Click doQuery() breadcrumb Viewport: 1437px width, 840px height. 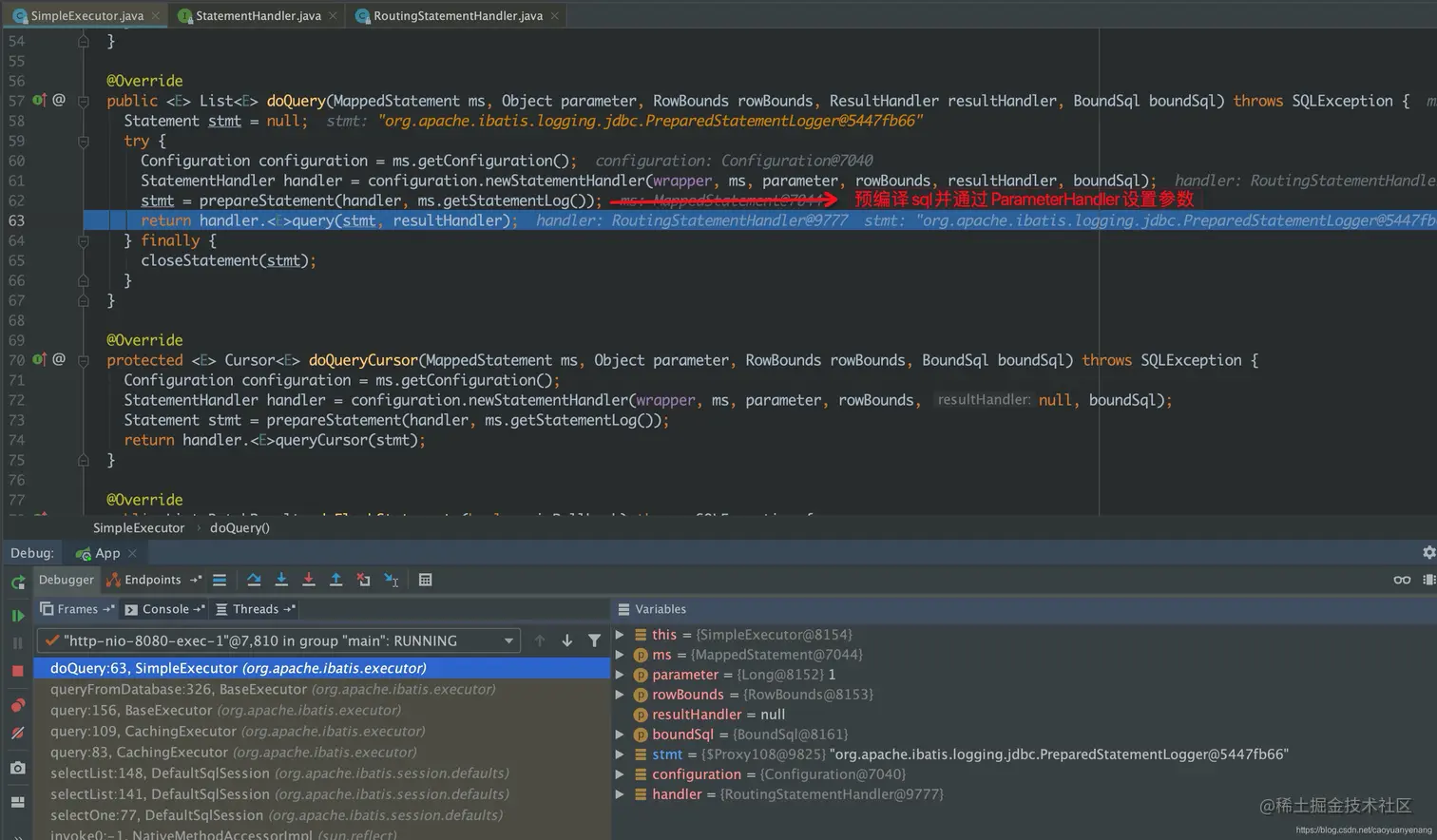coord(239,527)
